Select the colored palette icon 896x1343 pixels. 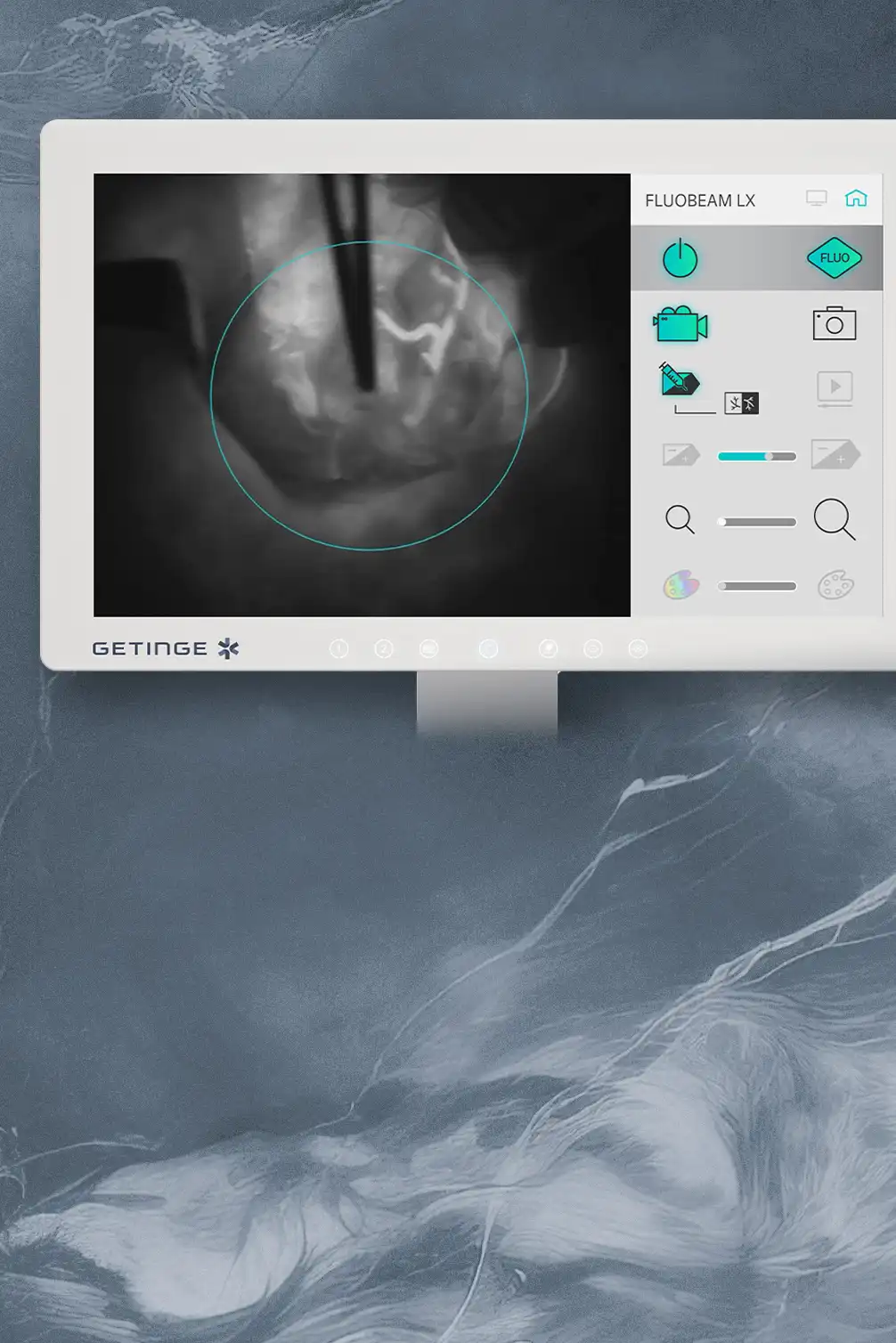(x=680, y=585)
